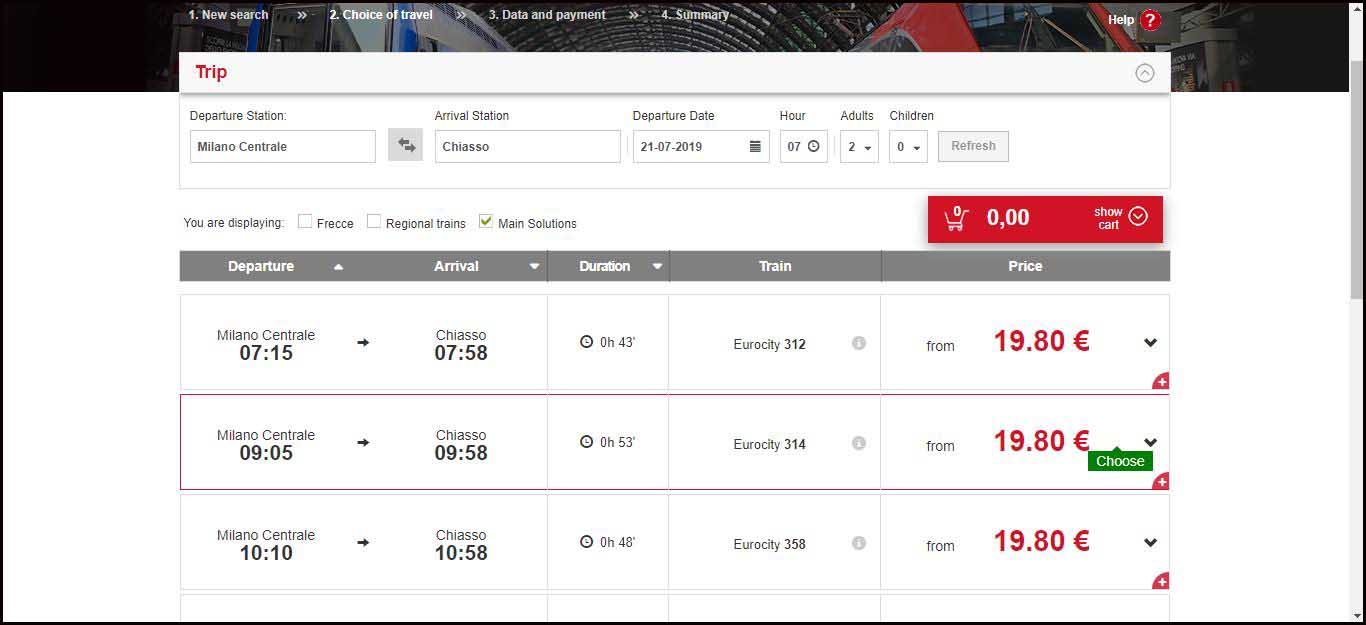This screenshot has width=1366, height=625.
Task: Swap departure and arrival stations
Action: [x=406, y=145]
